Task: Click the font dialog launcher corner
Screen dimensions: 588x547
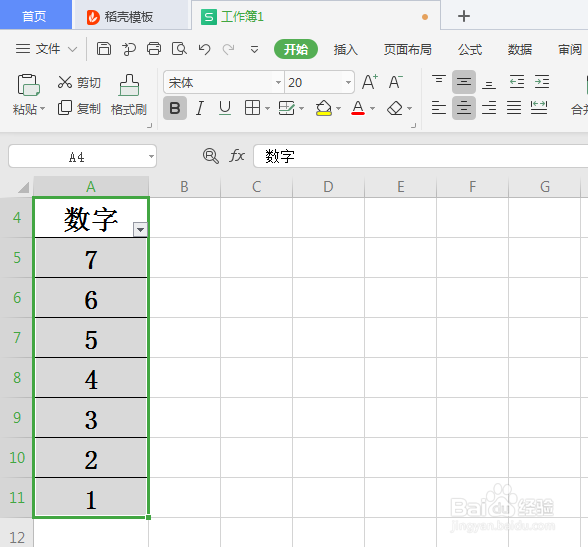Action: 413,126
